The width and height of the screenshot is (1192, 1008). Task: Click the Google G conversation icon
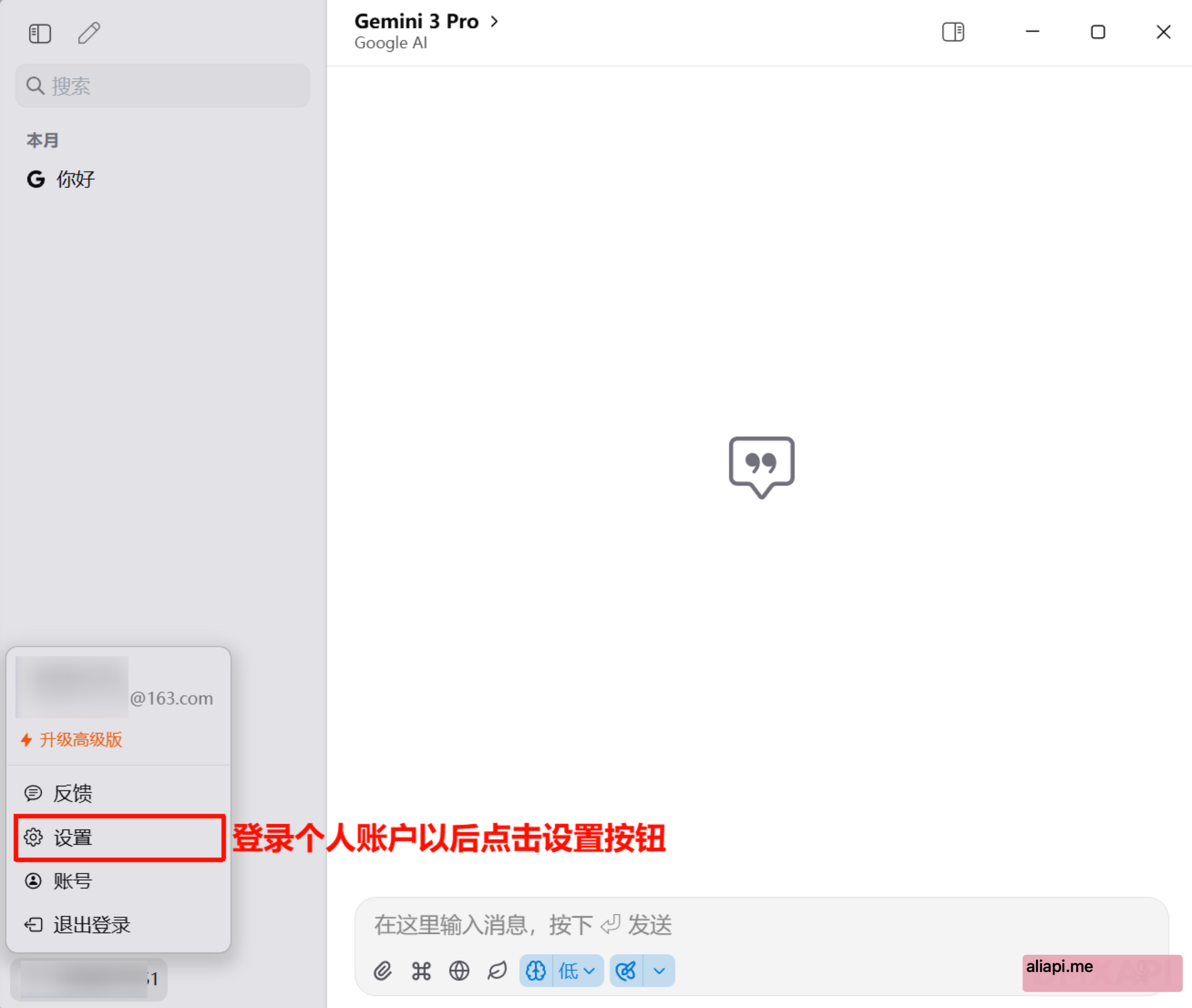pos(36,179)
